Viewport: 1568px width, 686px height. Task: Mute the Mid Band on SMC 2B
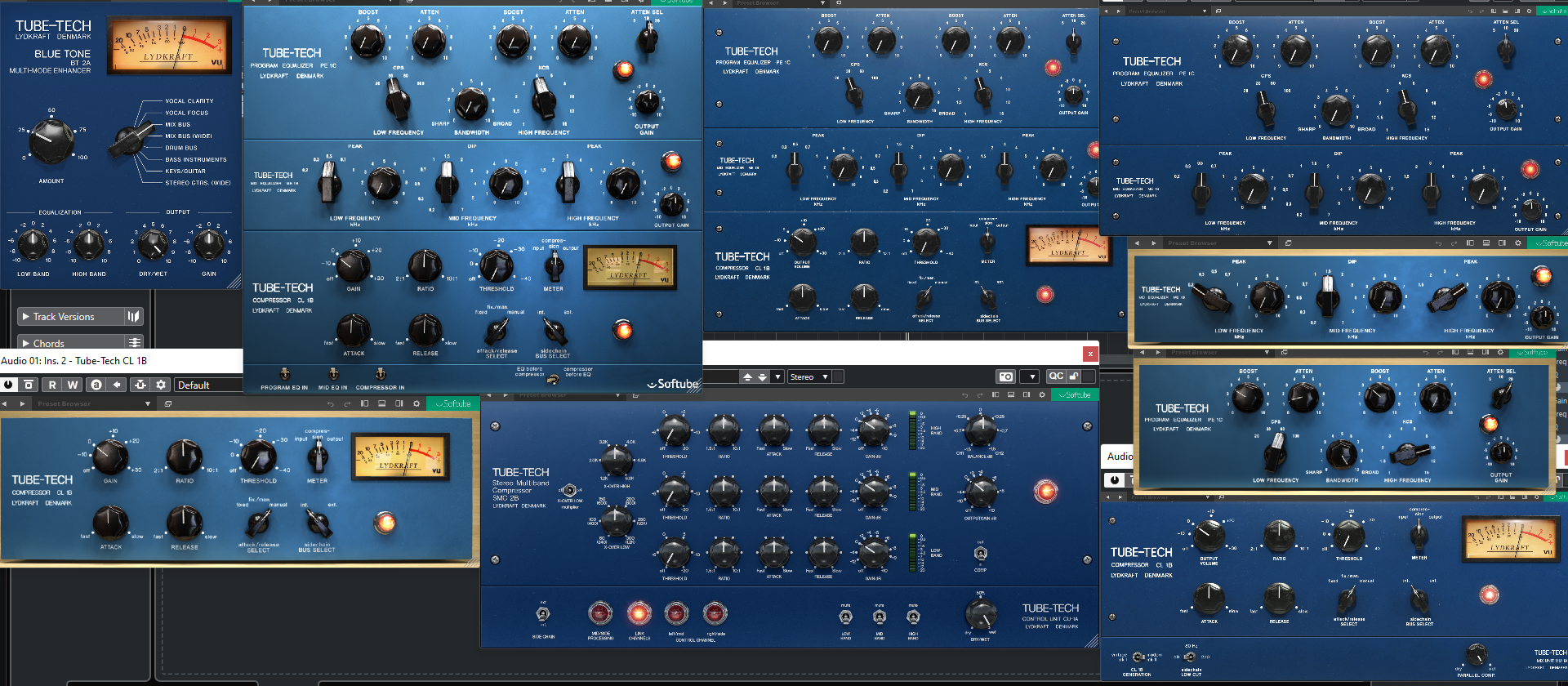click(880, 617)
